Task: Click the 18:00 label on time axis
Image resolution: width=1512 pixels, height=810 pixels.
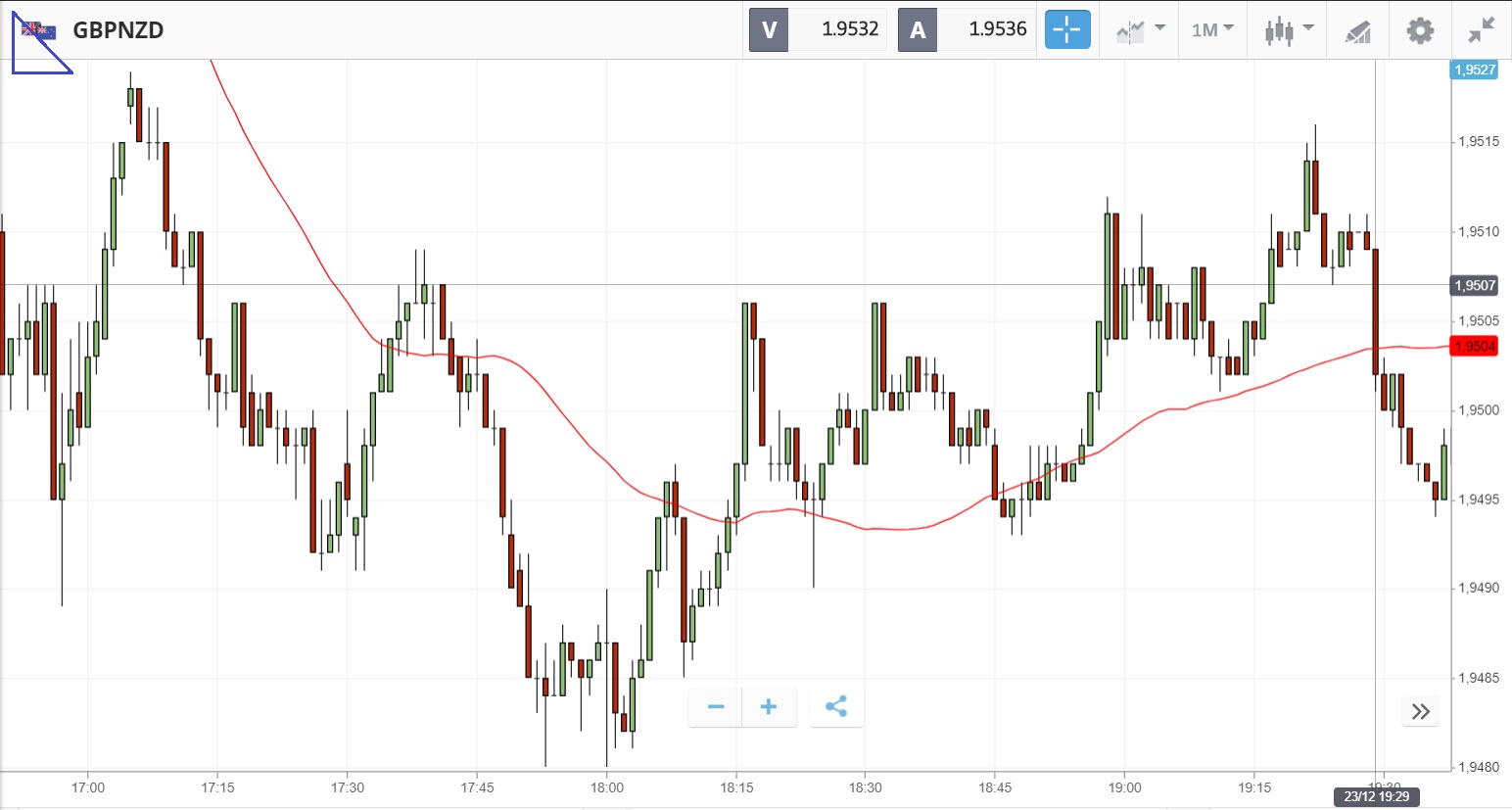Action: click(607, 787)
